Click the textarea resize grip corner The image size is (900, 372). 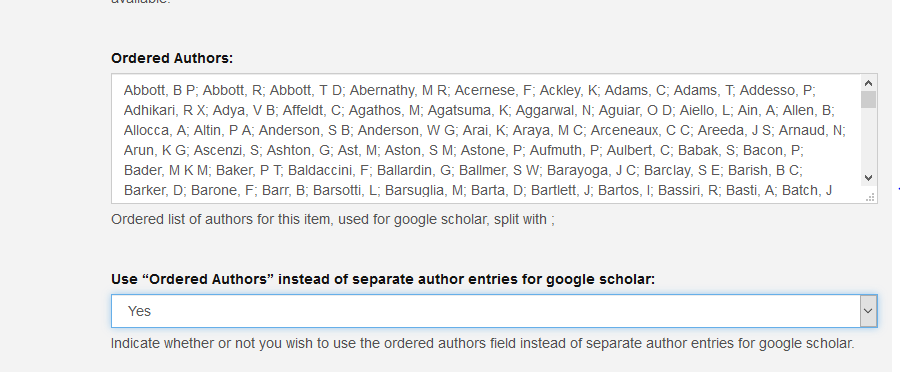coord(870,197)
